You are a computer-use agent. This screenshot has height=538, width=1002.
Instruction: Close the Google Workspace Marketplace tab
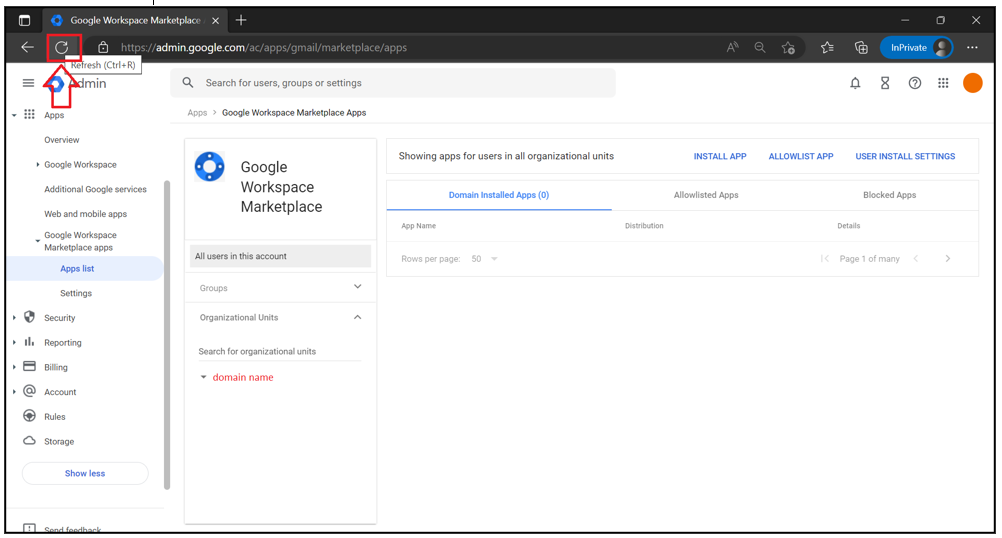pos(215,20)
